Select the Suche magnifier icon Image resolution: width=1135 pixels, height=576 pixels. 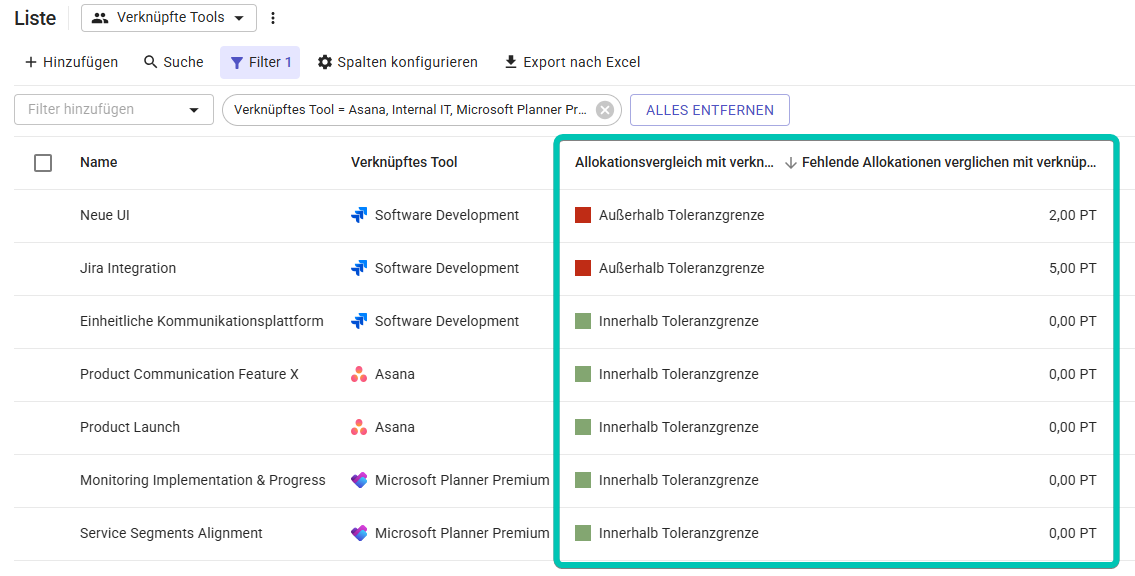tap(148, 62)
